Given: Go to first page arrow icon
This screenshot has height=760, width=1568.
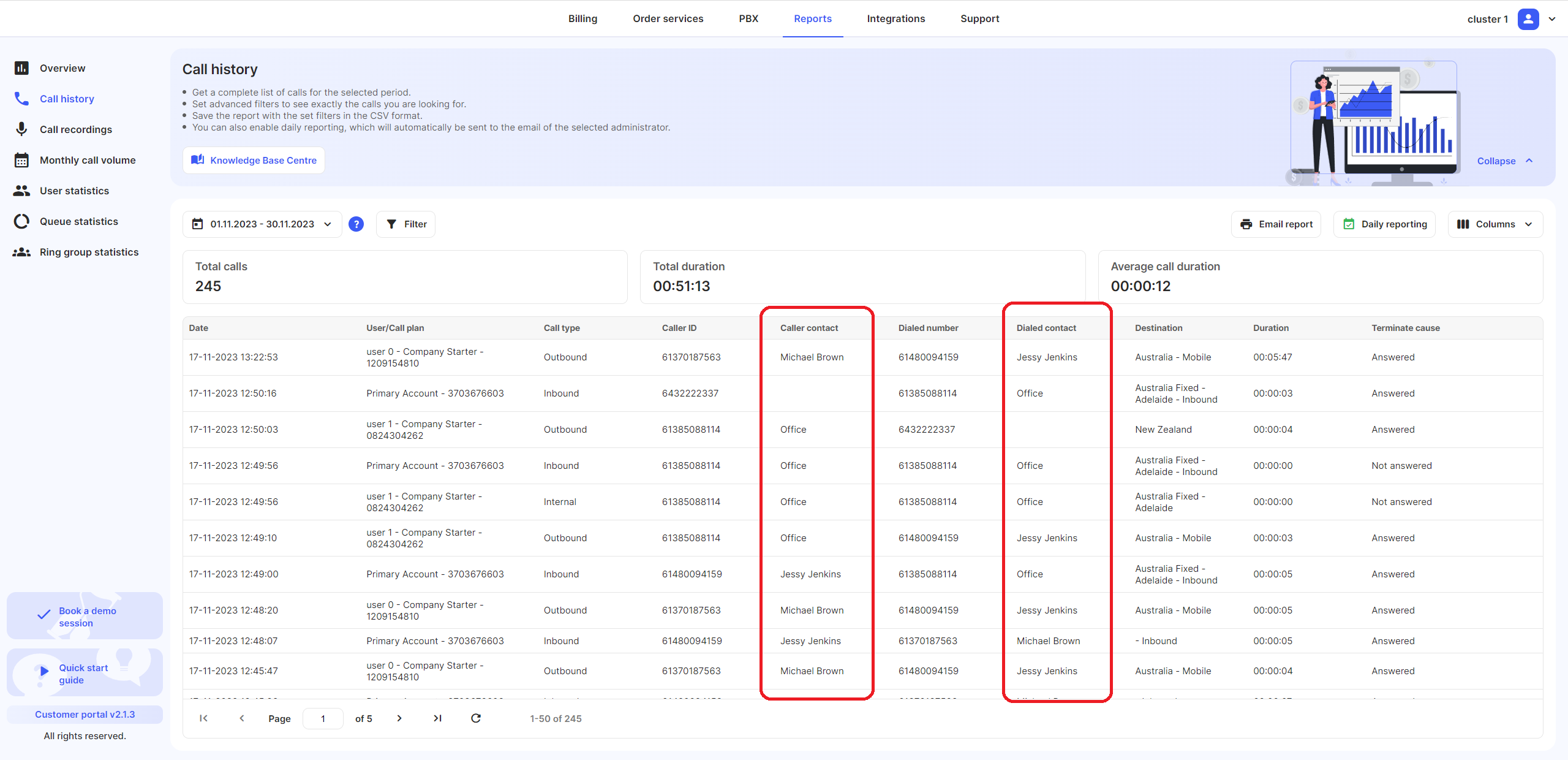Looking at the screenshot, I should coord(203,718).
